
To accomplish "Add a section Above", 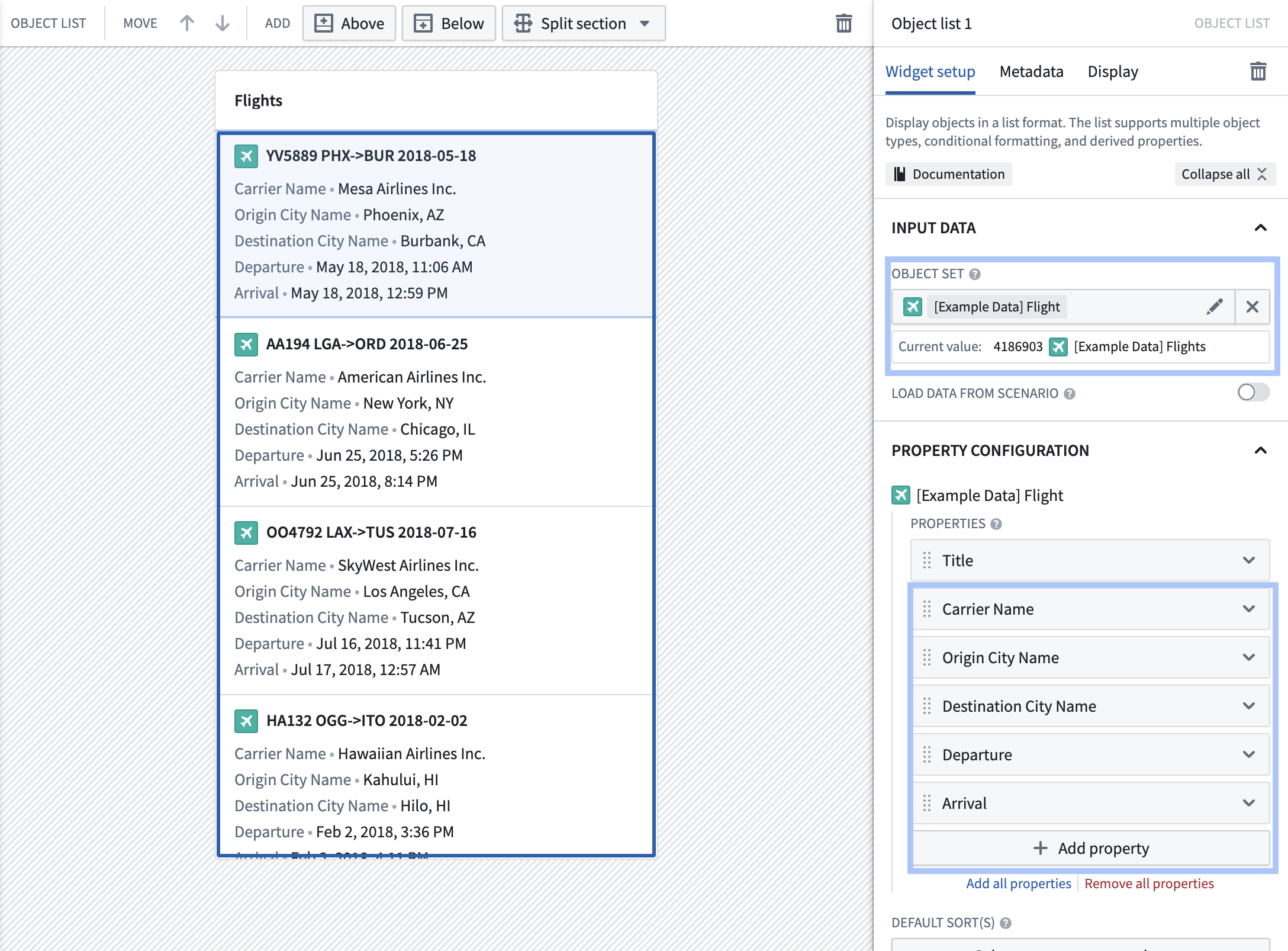I will [349, 23].
